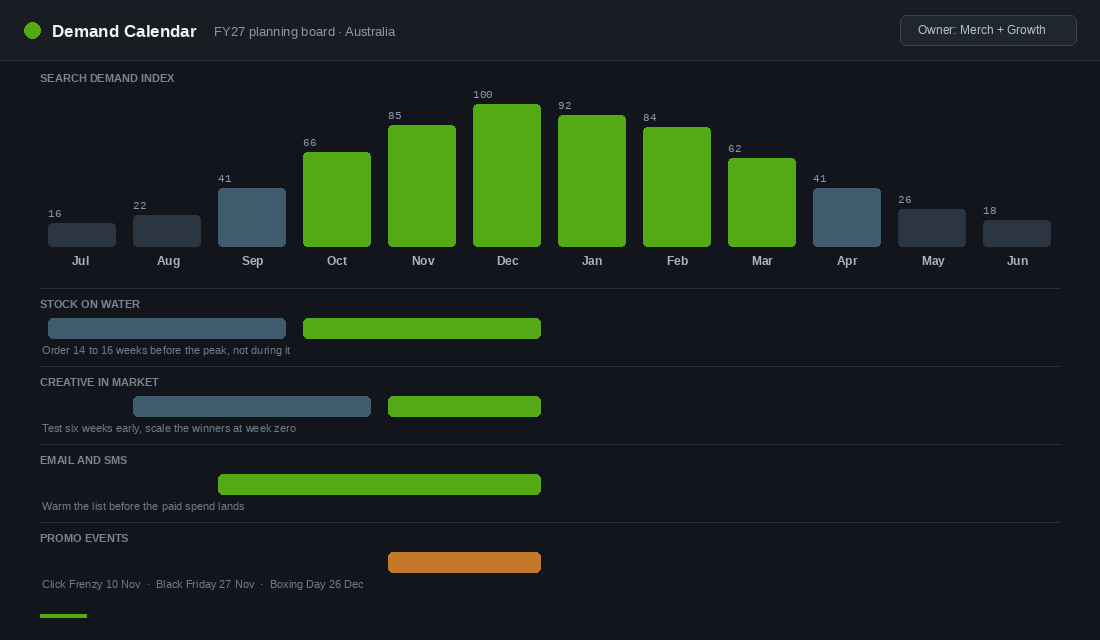Click the note Test six weeks early
Screen dimensions: 1100x640
[x=168, y=428]
